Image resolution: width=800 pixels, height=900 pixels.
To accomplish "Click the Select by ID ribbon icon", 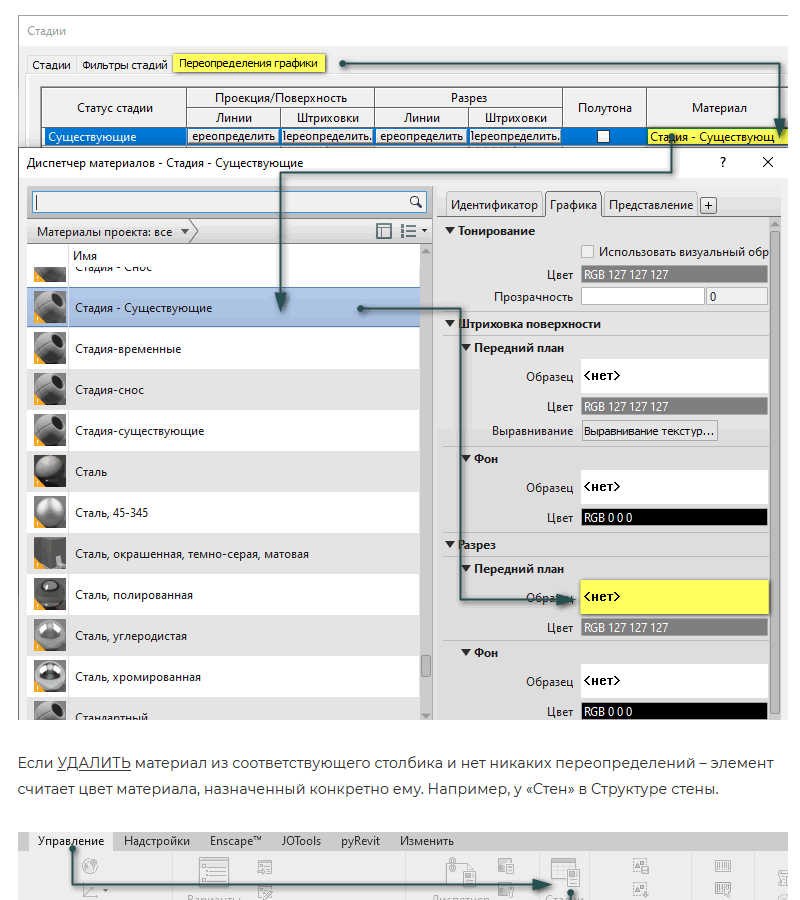I will [723, 889].
